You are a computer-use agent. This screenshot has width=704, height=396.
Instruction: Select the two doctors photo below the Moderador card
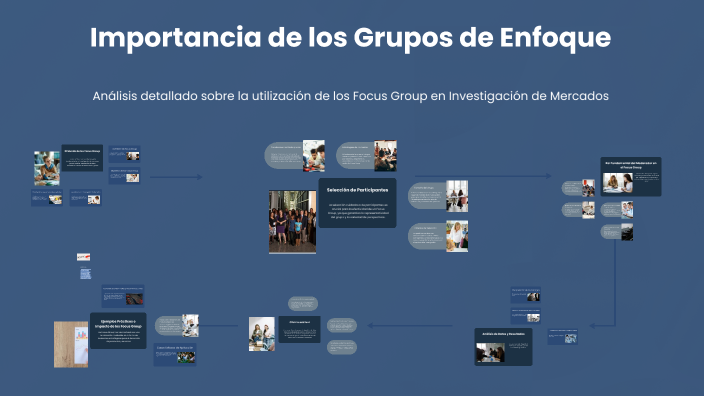point(627,210)
